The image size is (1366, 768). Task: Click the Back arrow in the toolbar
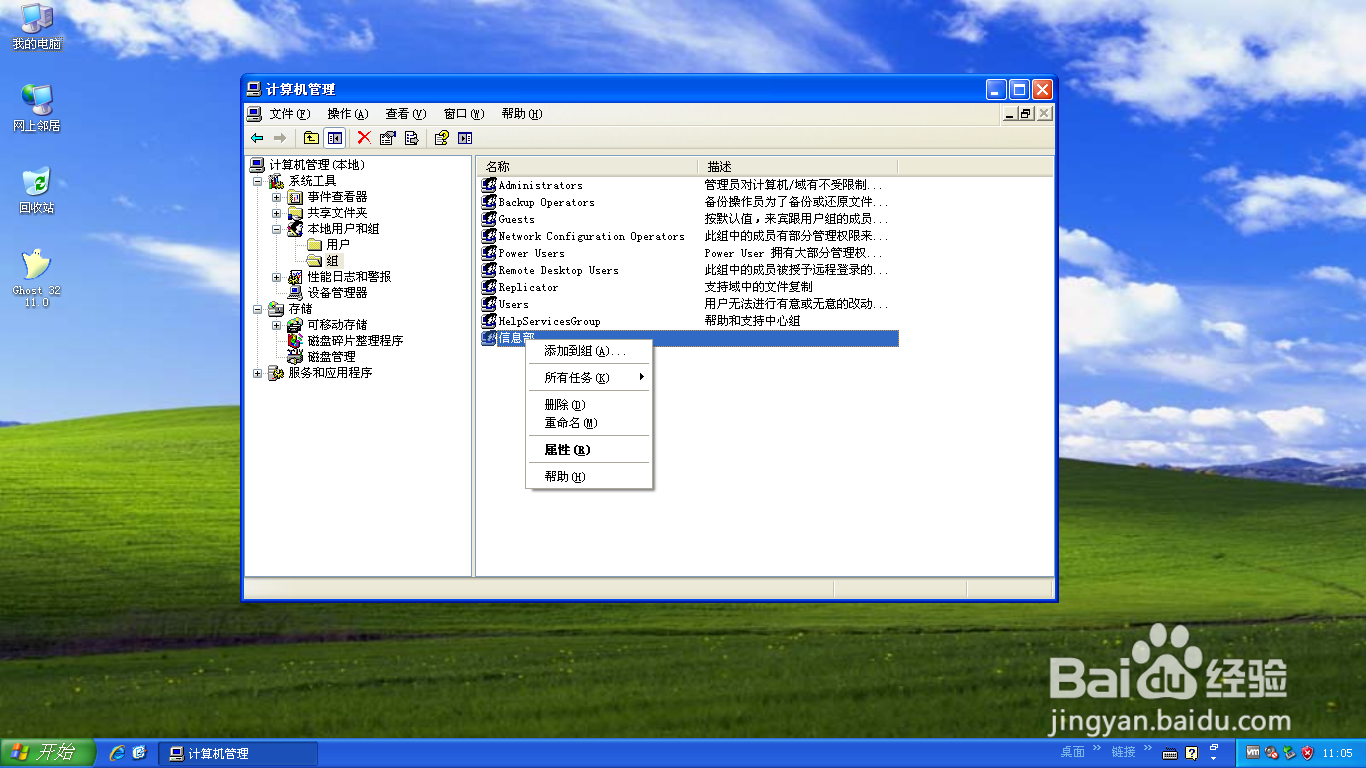(257, 138)
